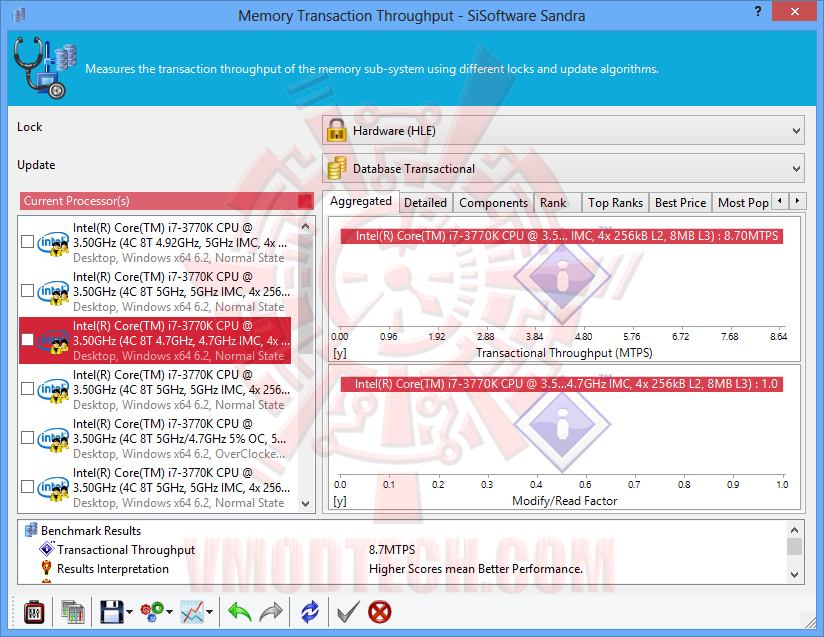Click the red square on the Current Processor(s) header
This screenshot has width=824, height=637.
(304, 201)
